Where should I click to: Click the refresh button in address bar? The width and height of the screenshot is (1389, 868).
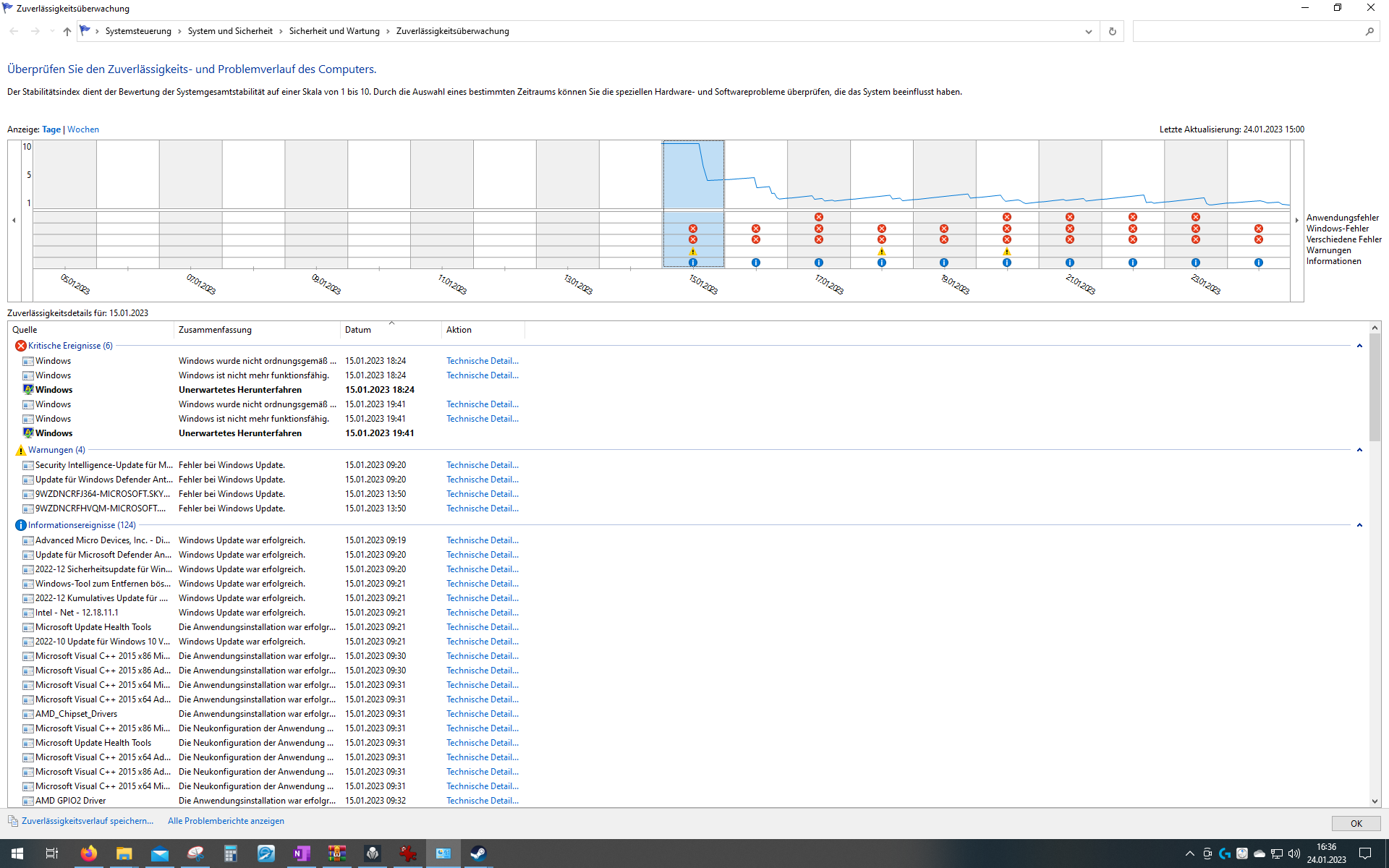(x=1112, y=31)
